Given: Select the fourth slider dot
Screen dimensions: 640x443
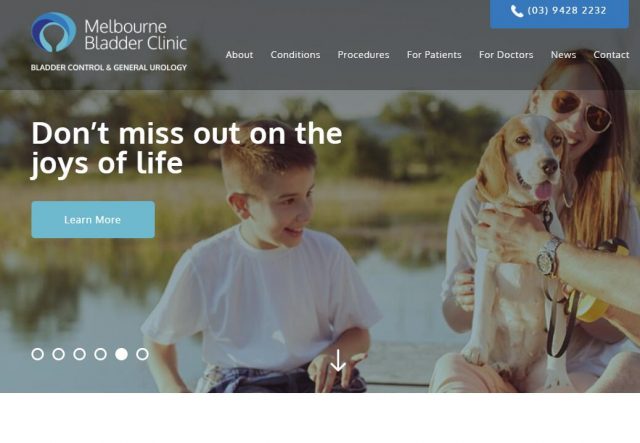Looking at the screenshot, I should coord(100,354).
